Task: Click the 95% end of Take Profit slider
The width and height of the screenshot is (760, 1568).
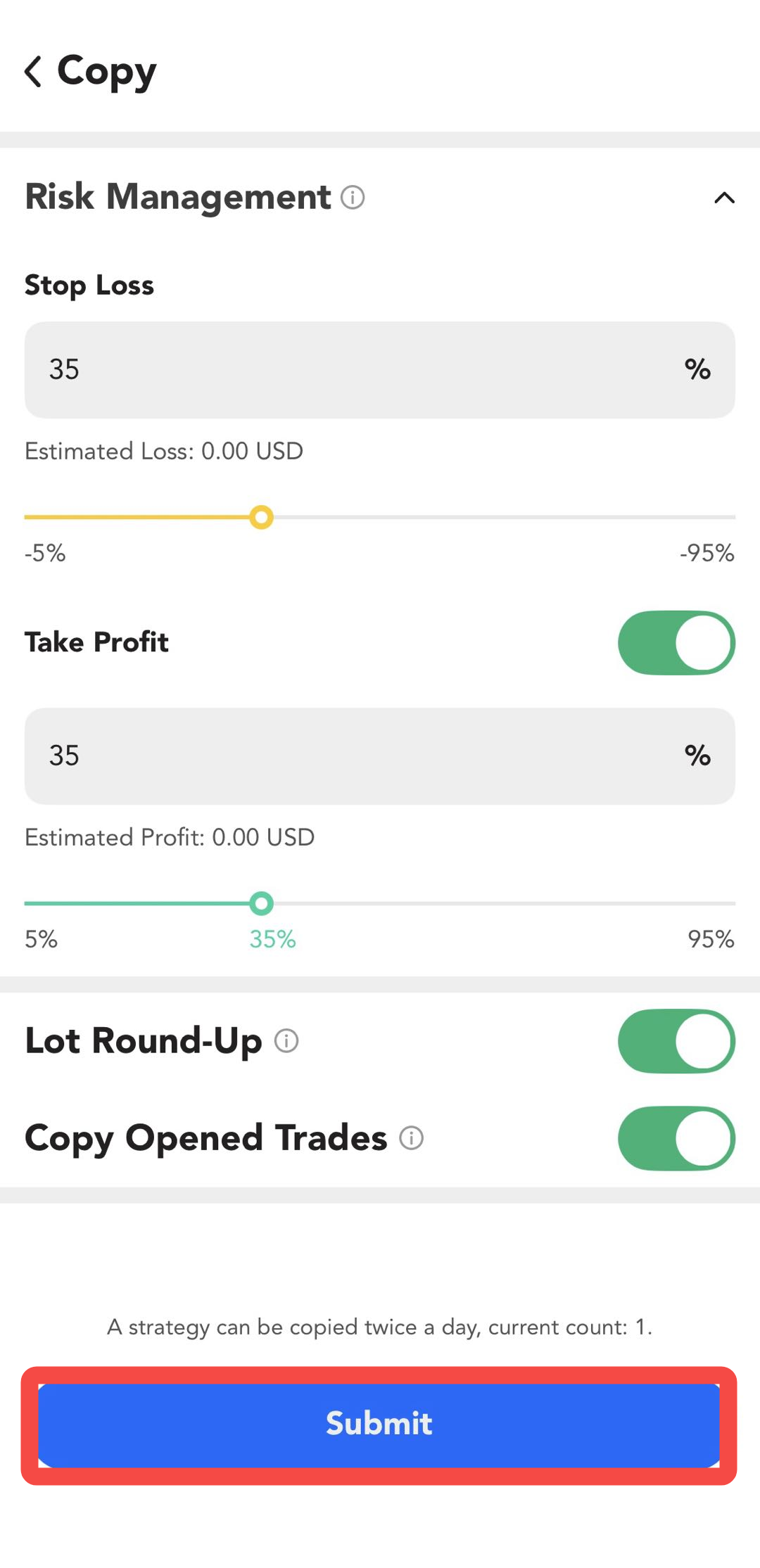Action: [x=711, y=939]
